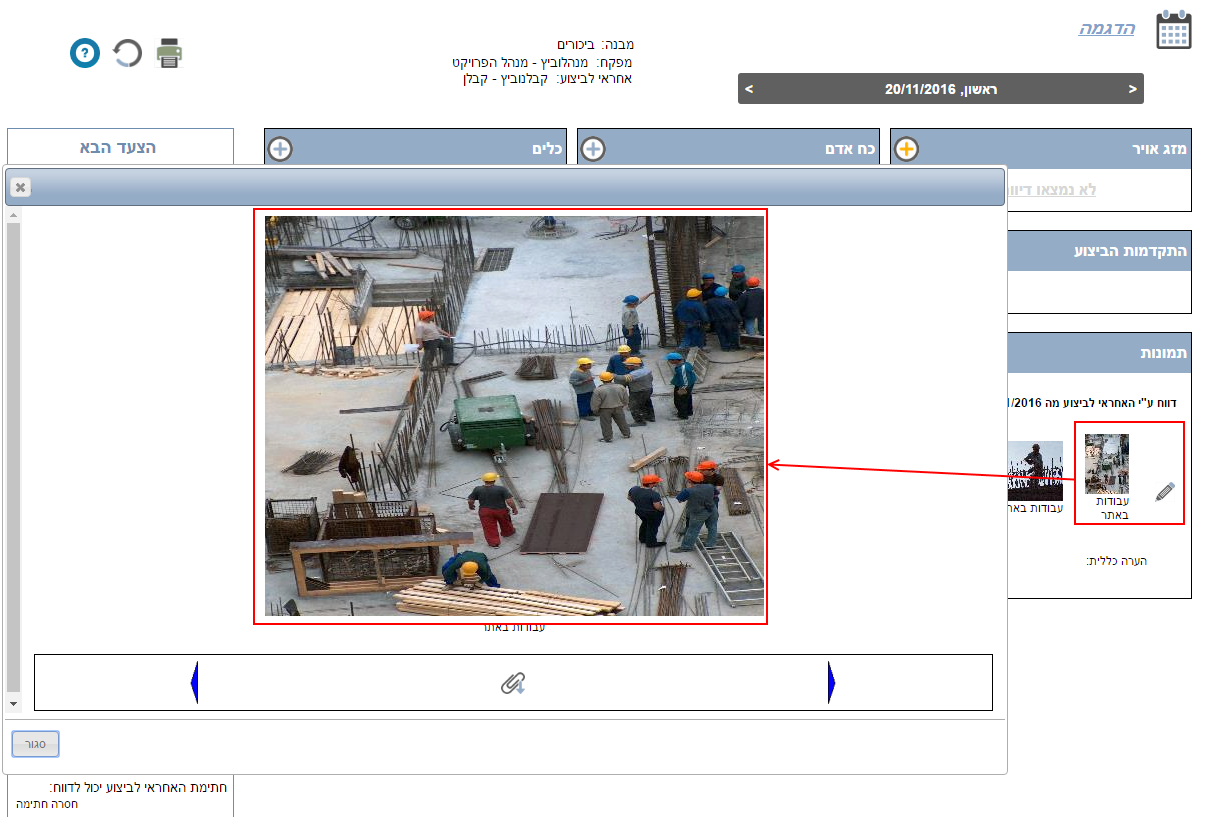Screen dimensions: 1205x817
Task: Click the הצעד הבא button
Action: [x=119, y=147]
